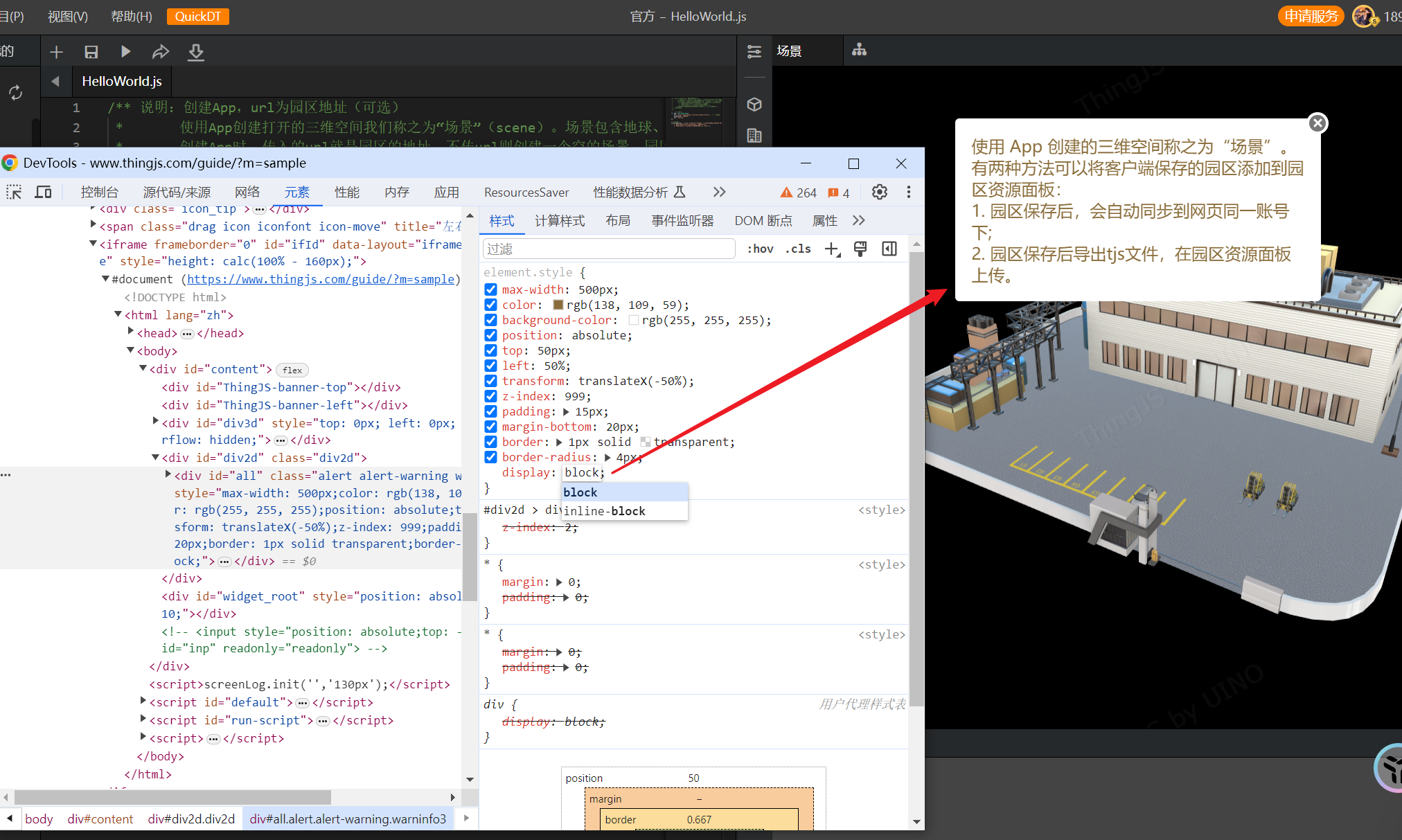
Task: Toggle the device toolbar icon in DevTools
Action: tap(43, 192)
